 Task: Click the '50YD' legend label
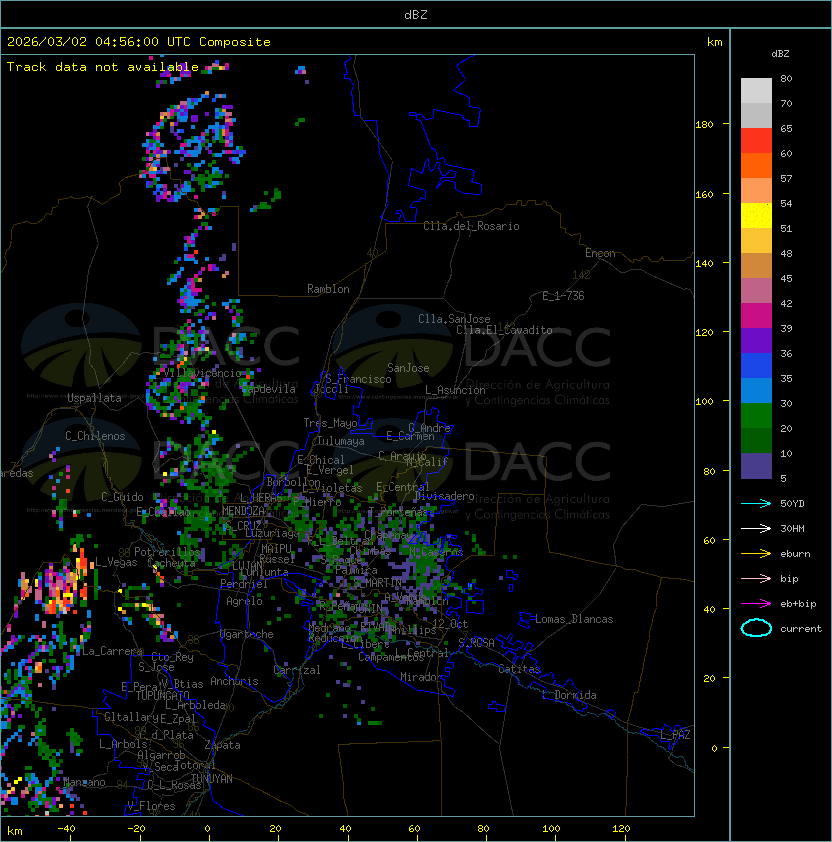[792, 503]
